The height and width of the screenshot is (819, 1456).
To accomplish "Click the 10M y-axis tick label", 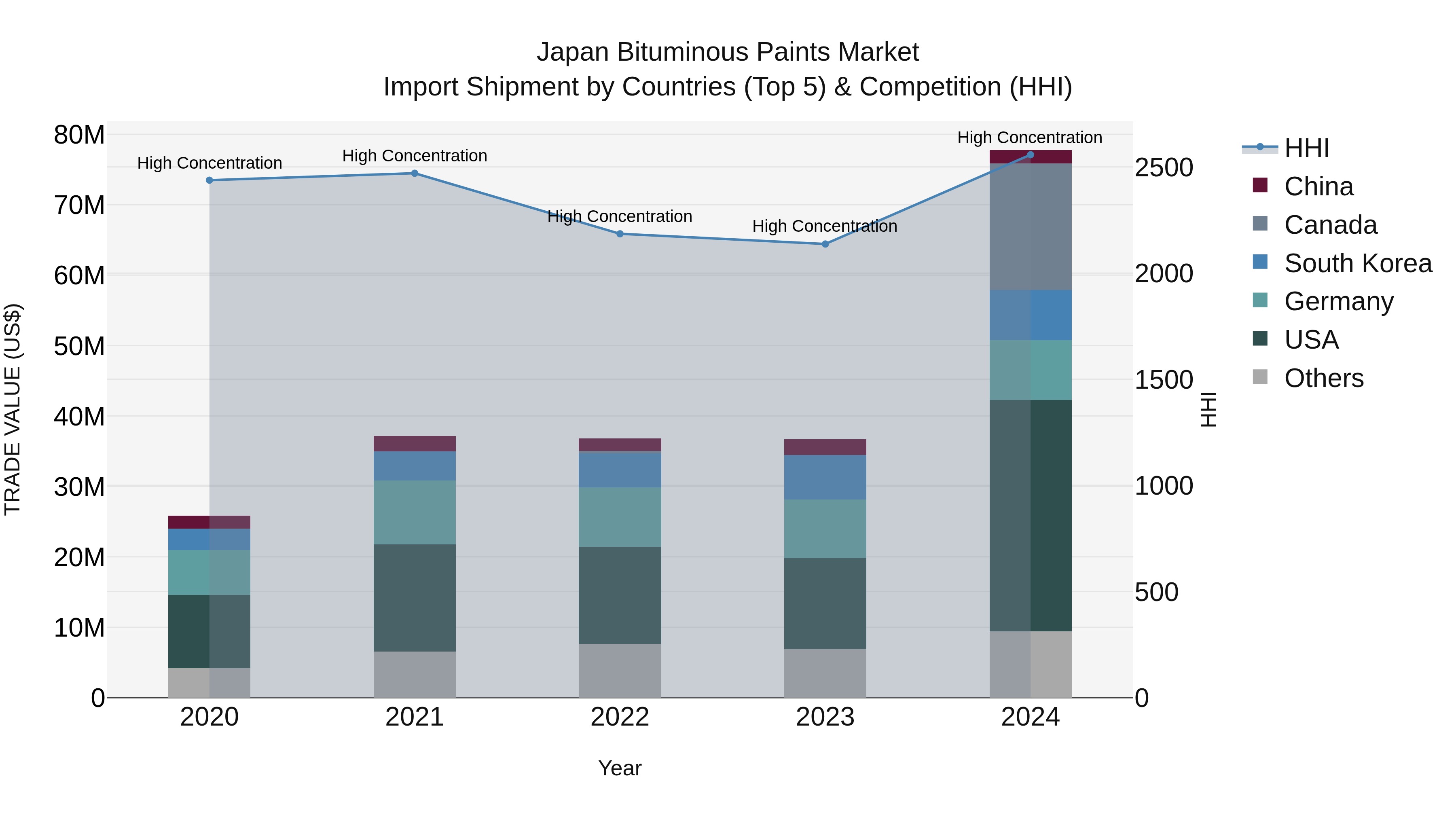I will (x=79, y=628).
